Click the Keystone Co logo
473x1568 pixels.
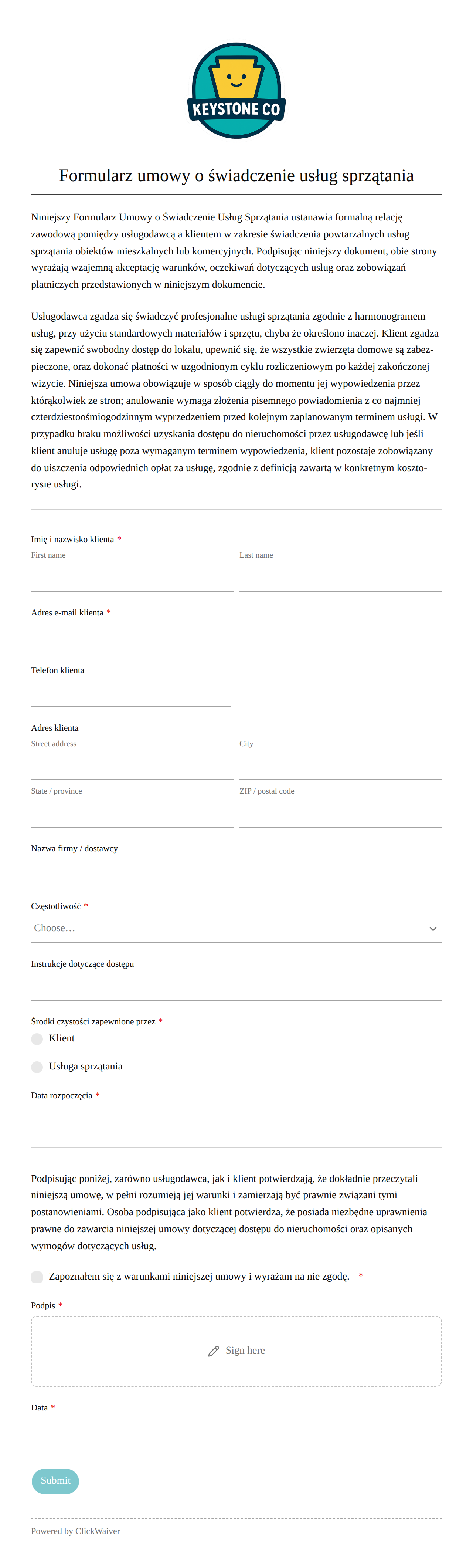click(x=236, y=91)
